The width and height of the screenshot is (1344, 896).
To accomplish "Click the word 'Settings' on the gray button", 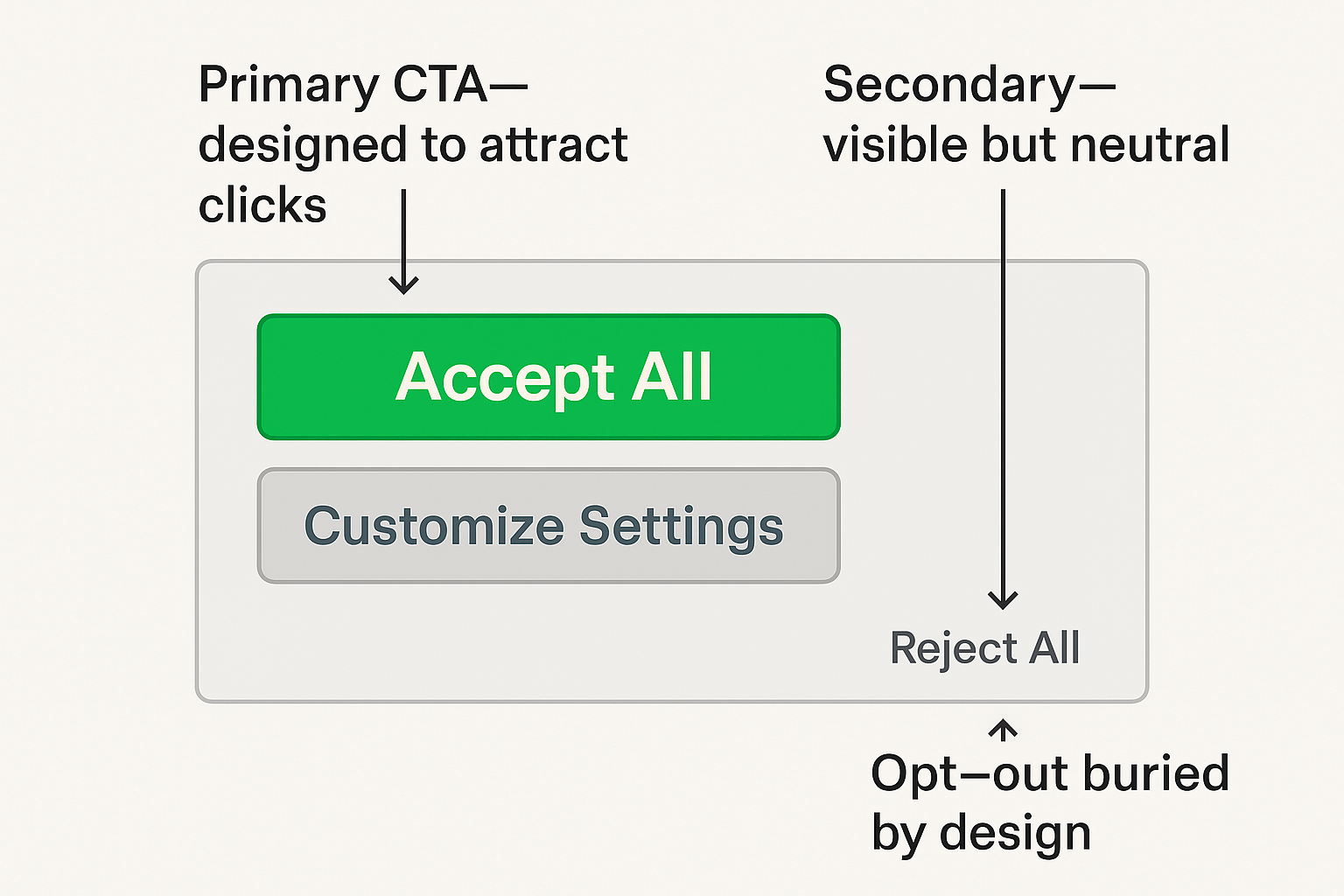I will pyautogui.click(x=681, y=527).
